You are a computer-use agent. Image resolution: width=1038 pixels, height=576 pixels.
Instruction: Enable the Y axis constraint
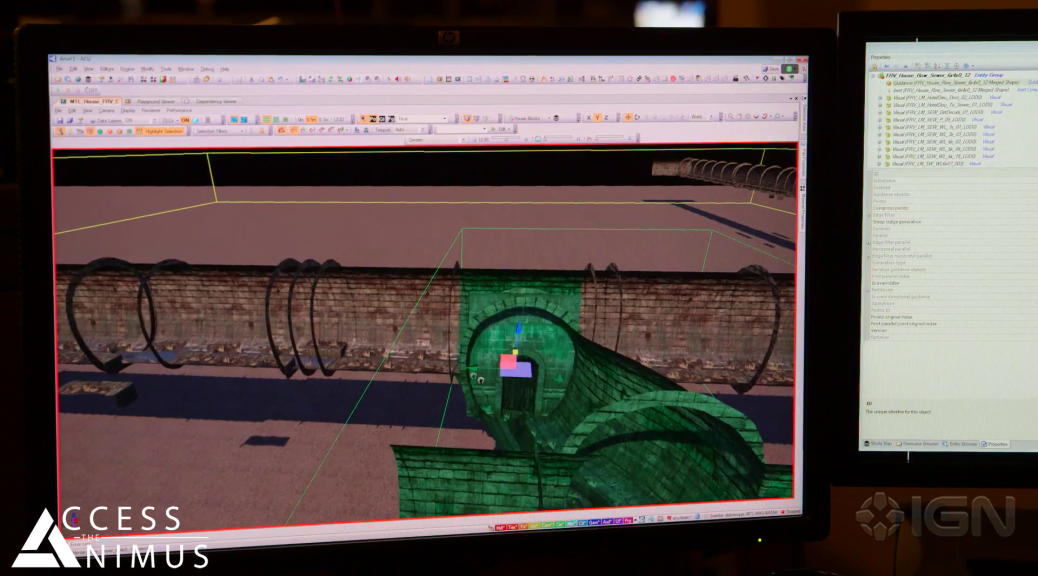[598, 118]
